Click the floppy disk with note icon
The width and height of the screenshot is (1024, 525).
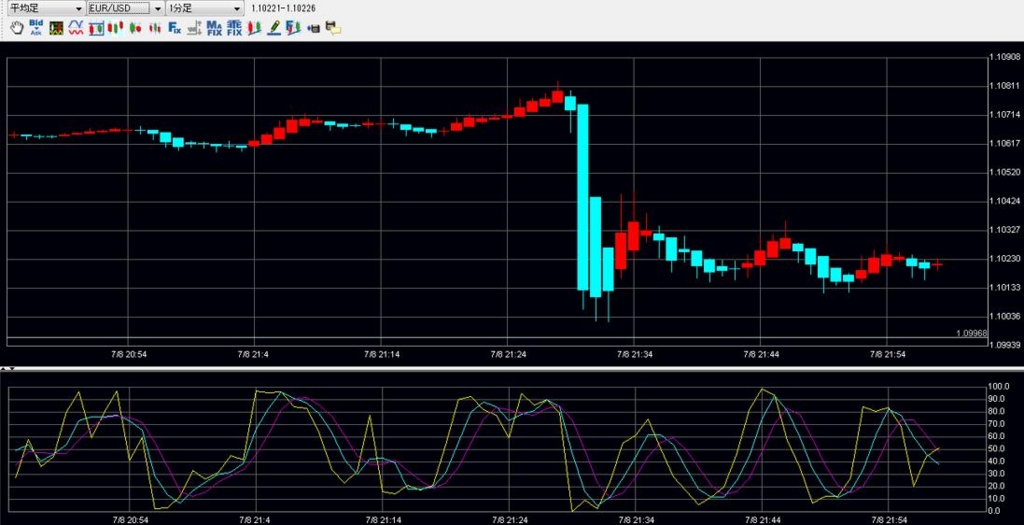click(x=333, y=27)
